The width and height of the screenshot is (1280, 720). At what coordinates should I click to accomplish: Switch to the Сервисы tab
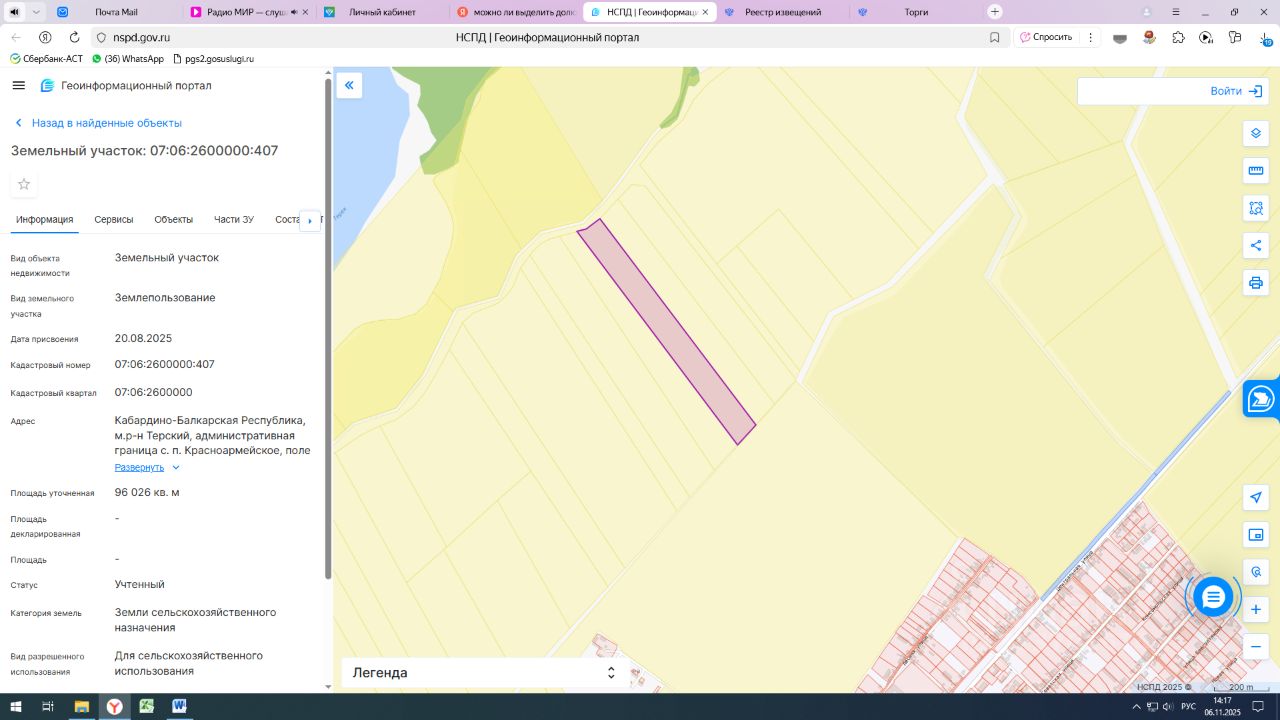[x=114, y=220]
